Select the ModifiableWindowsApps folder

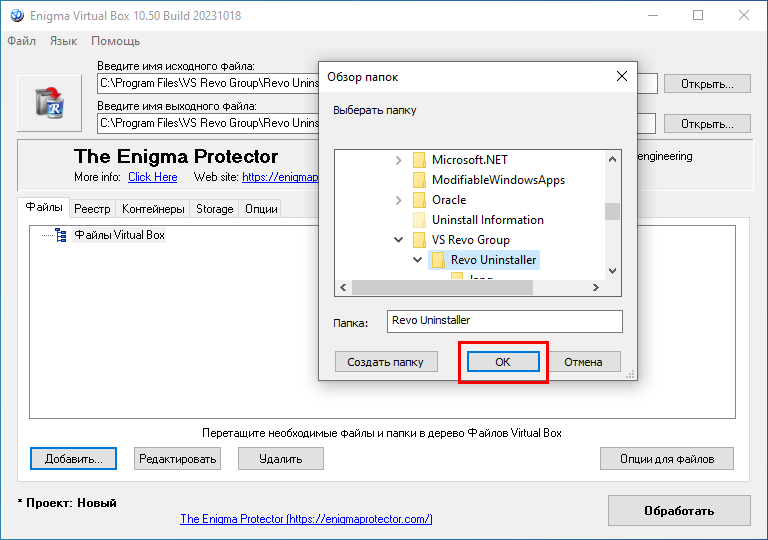(498, 180)
